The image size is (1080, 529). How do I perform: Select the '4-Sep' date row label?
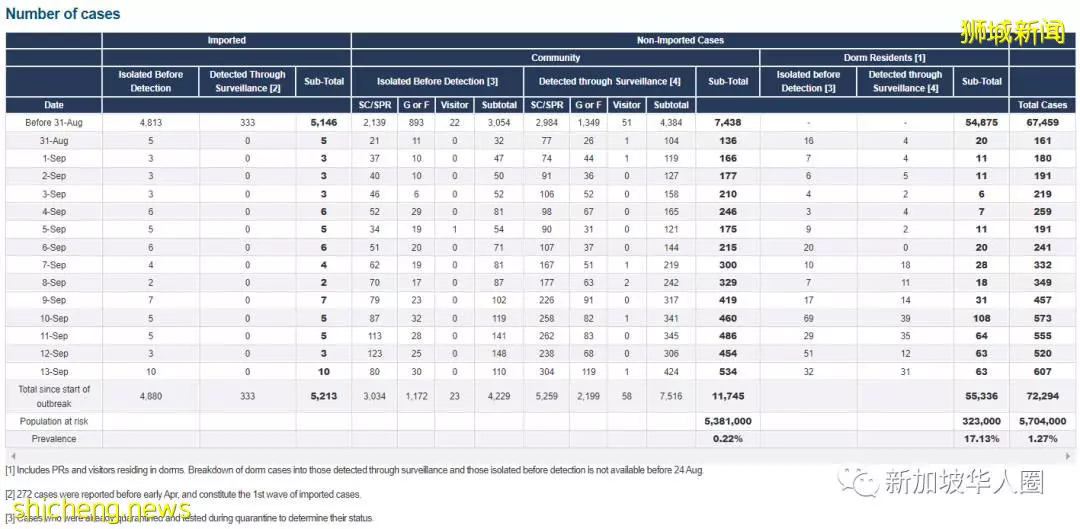click(x=54, y=211)
